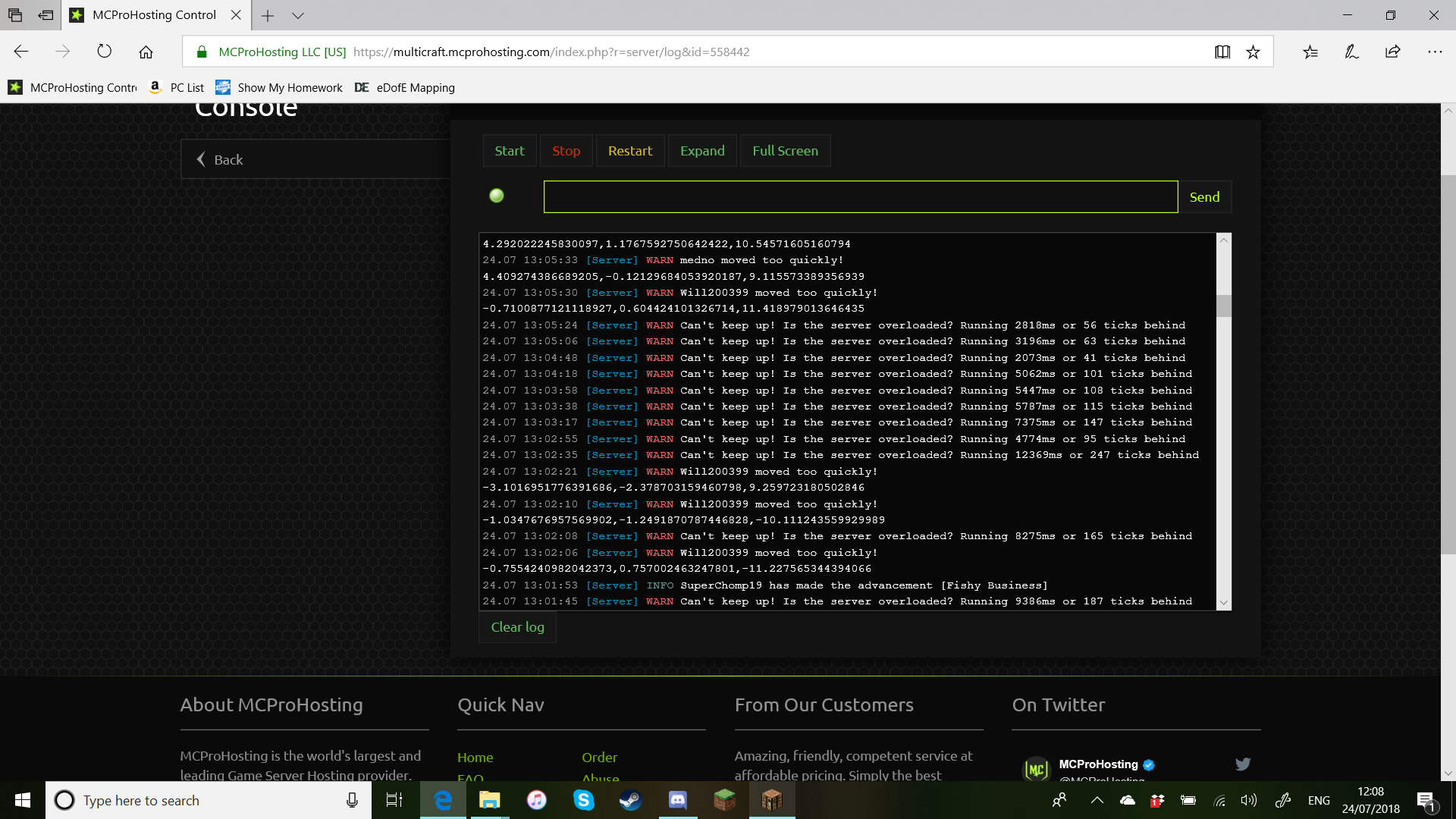Click the Edge reading view icon
This screenshot has width=1456, height=819.
point(1222,52)
